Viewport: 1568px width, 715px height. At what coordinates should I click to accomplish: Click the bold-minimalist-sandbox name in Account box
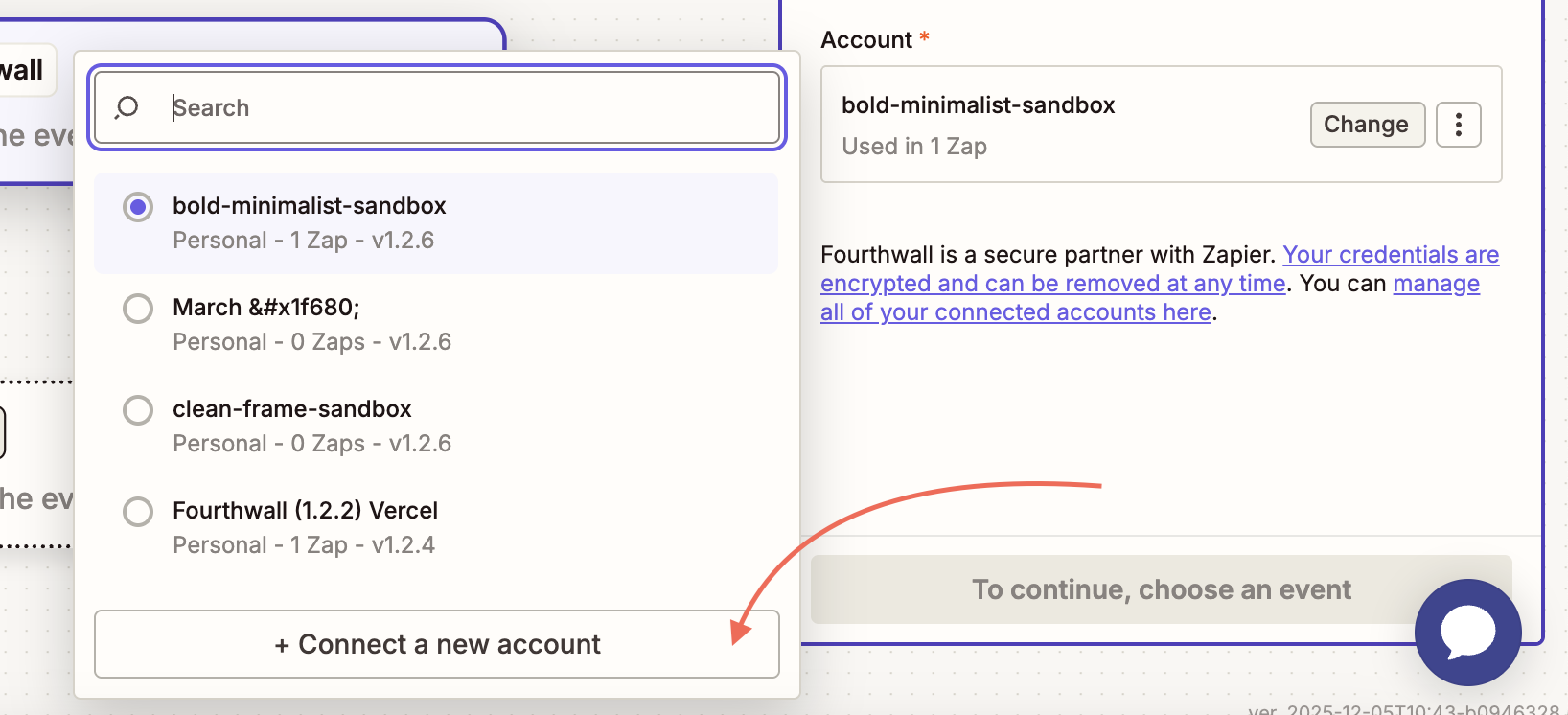pos(978,105)
